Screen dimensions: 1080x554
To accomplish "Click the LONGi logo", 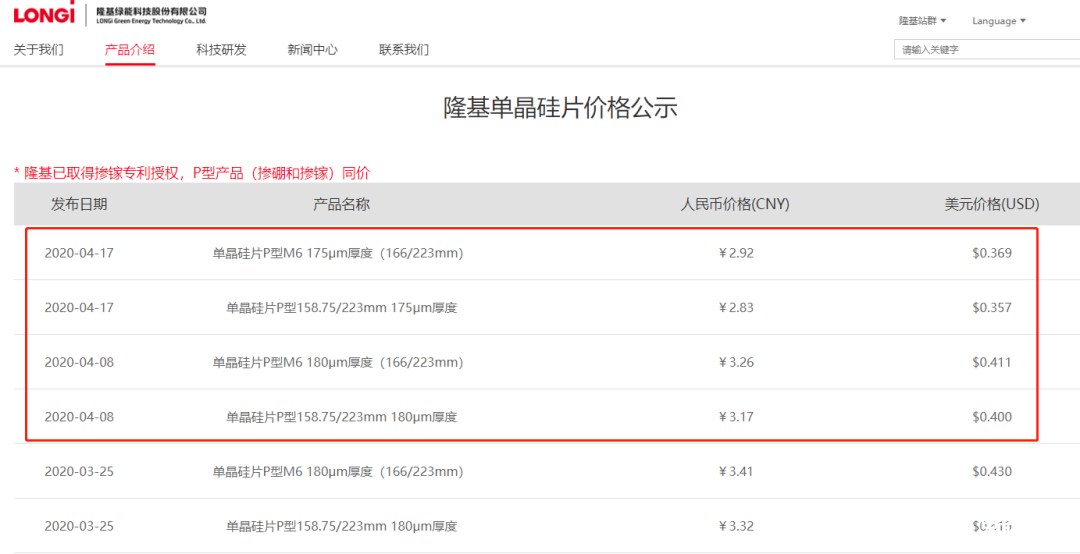I will [44, 13].
